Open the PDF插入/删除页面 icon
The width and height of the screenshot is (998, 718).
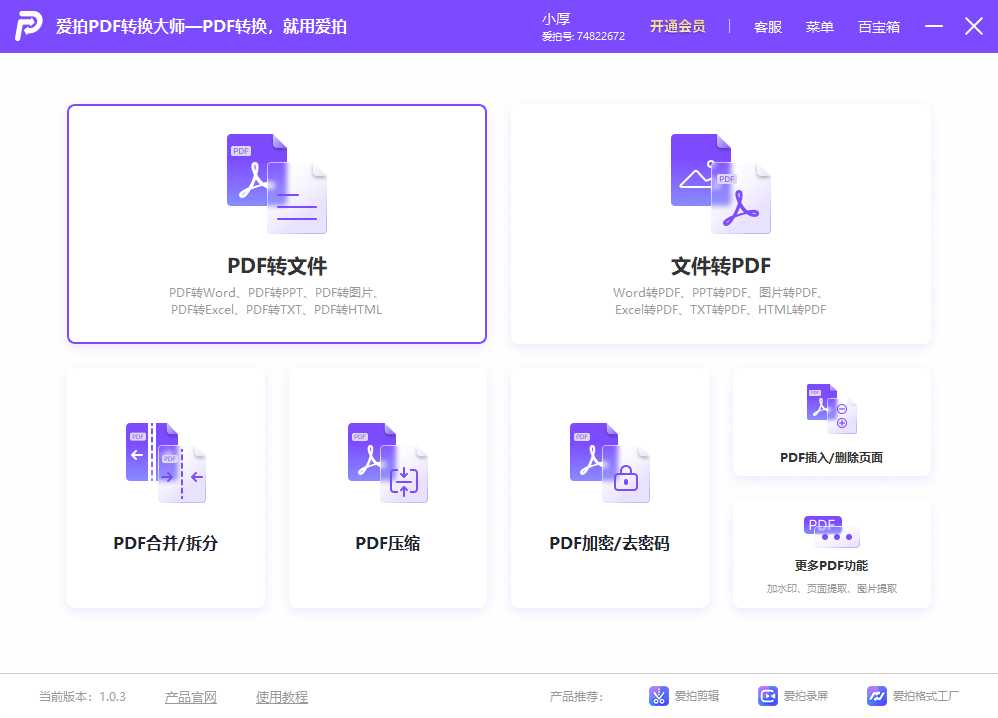click(x=832, y=409)
